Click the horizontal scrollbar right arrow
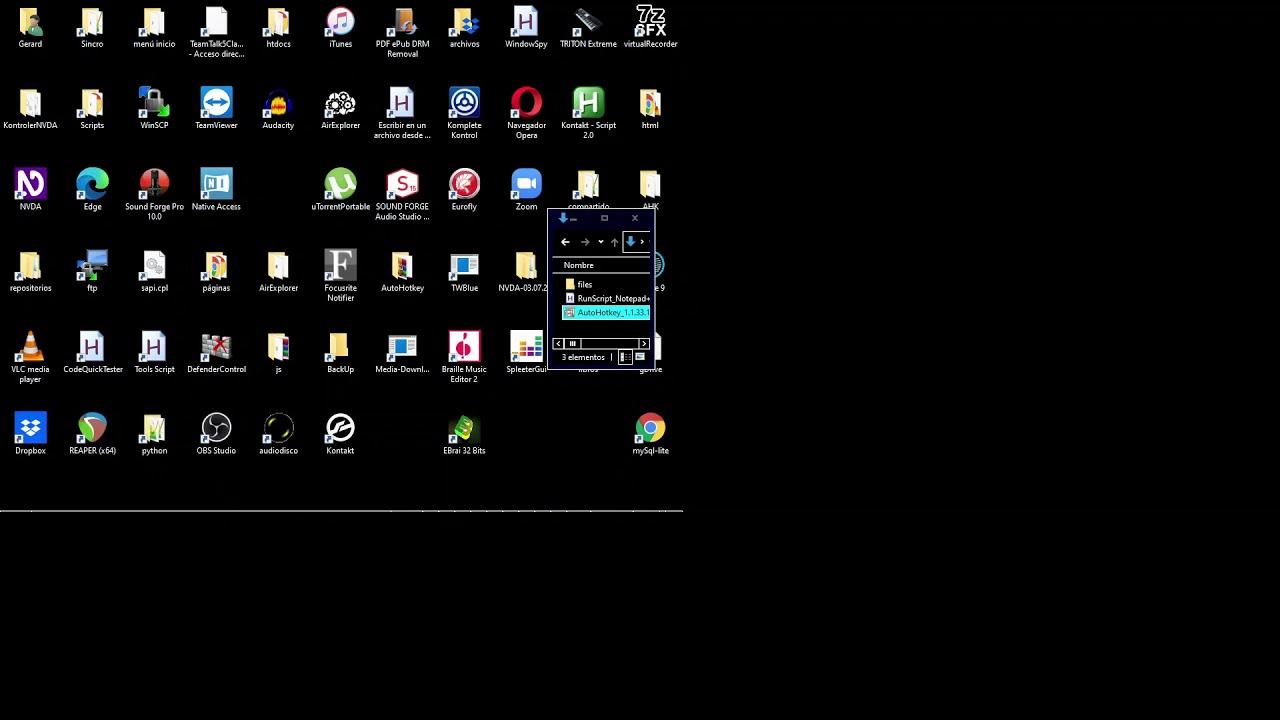Screen dimensions: 1280x720 pos(644,344)
